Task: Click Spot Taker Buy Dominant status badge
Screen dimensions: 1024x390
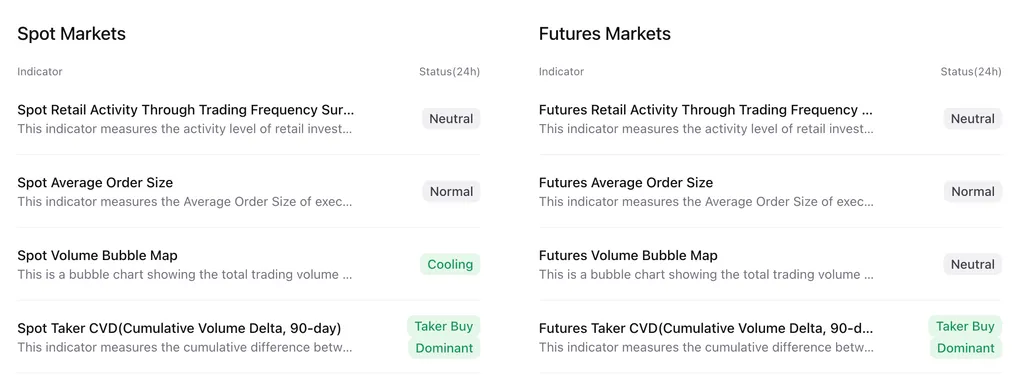Action: pos(444,337)
